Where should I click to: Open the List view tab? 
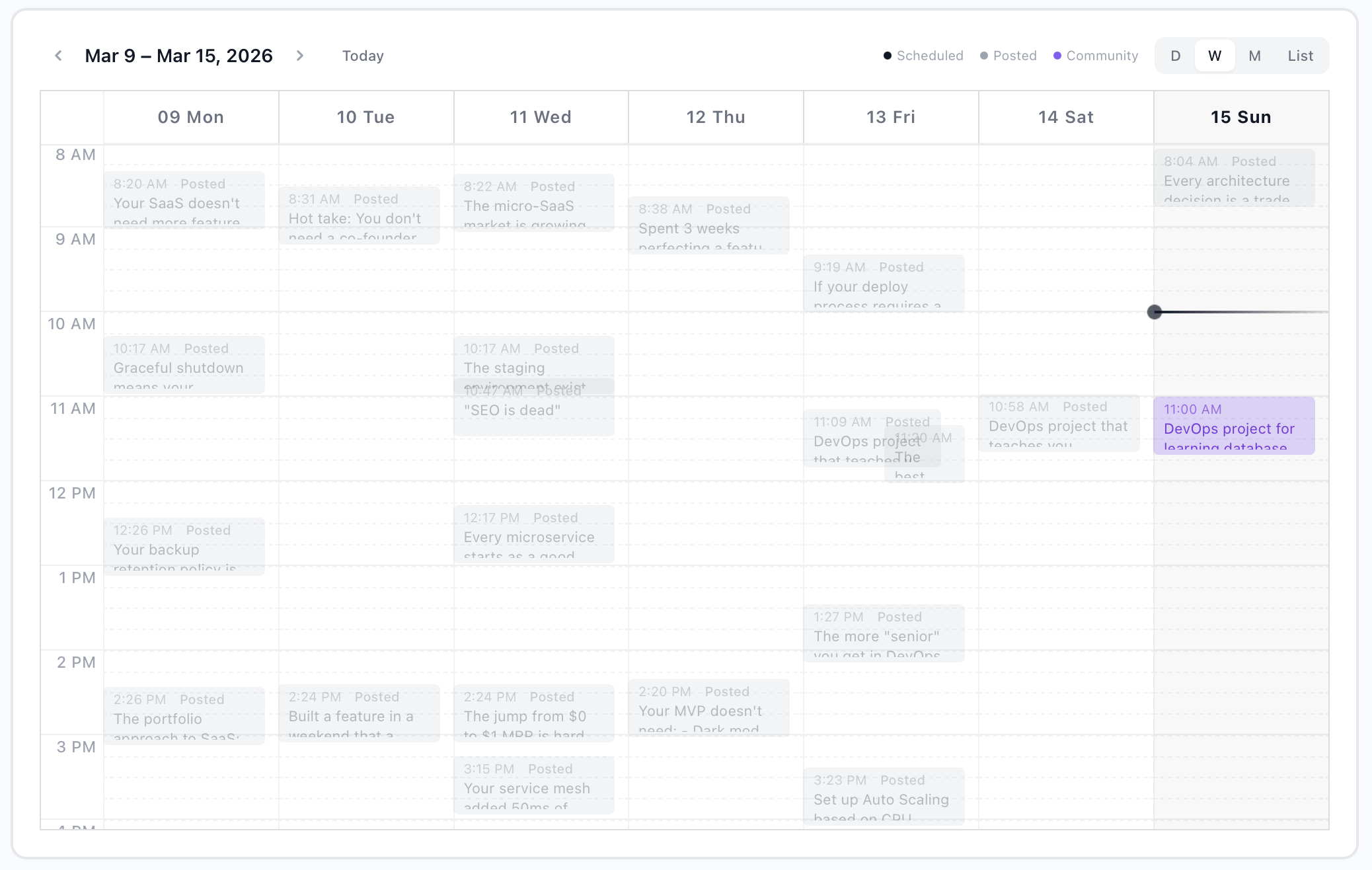pos(1300,56)
